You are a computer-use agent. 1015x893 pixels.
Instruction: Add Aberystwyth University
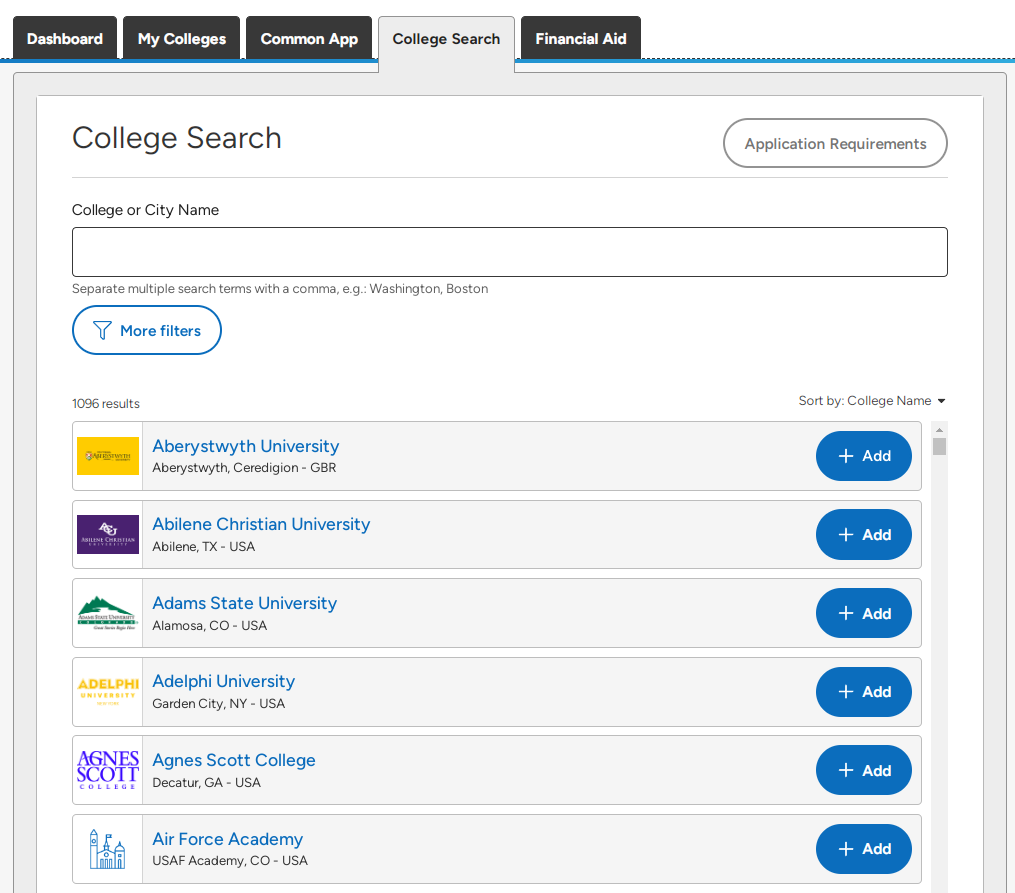click(x=864, y=456)
